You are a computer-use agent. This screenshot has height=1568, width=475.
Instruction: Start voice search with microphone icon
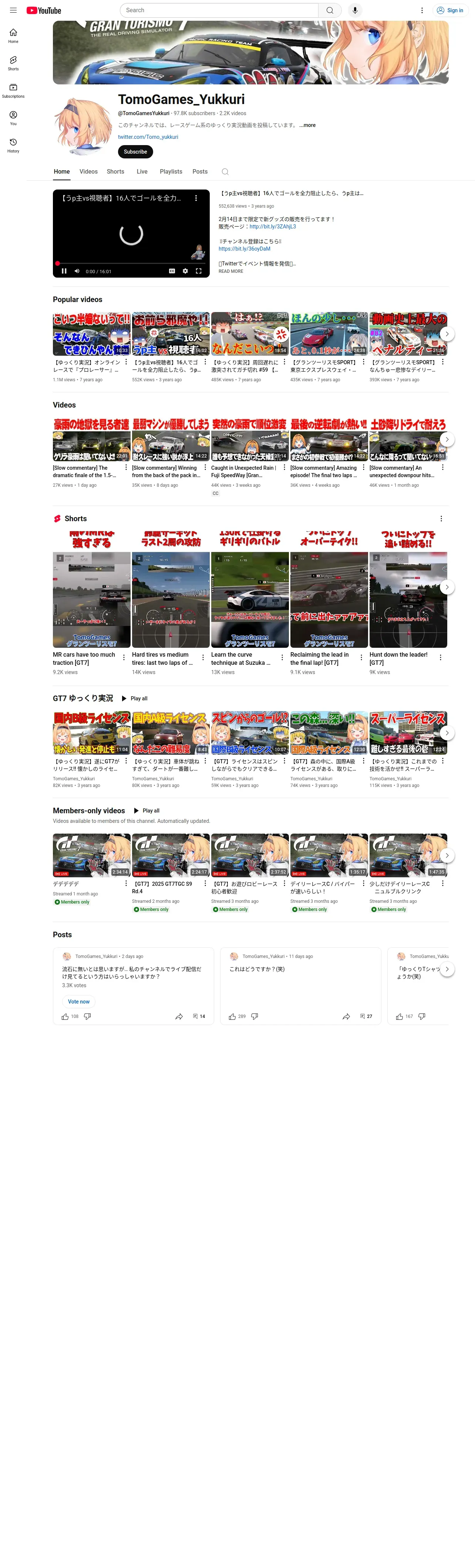[x=354, y=10]
